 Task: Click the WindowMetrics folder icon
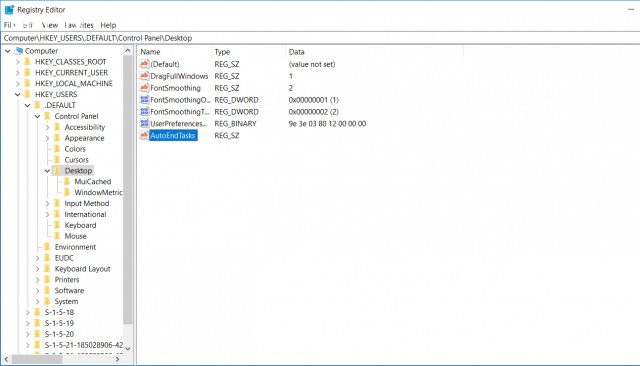click(x=67, y=193)
